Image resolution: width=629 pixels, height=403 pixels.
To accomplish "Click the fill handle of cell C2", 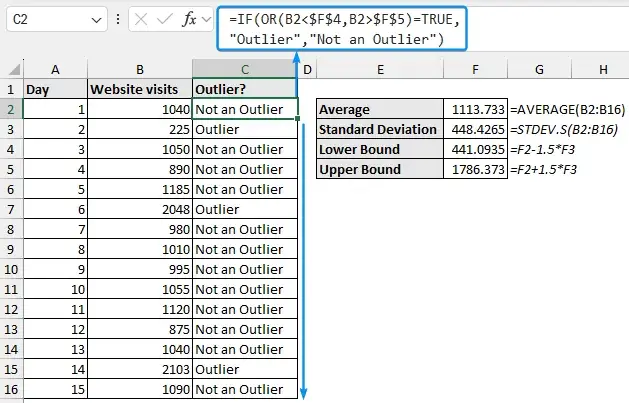I will tap(297, 119).
